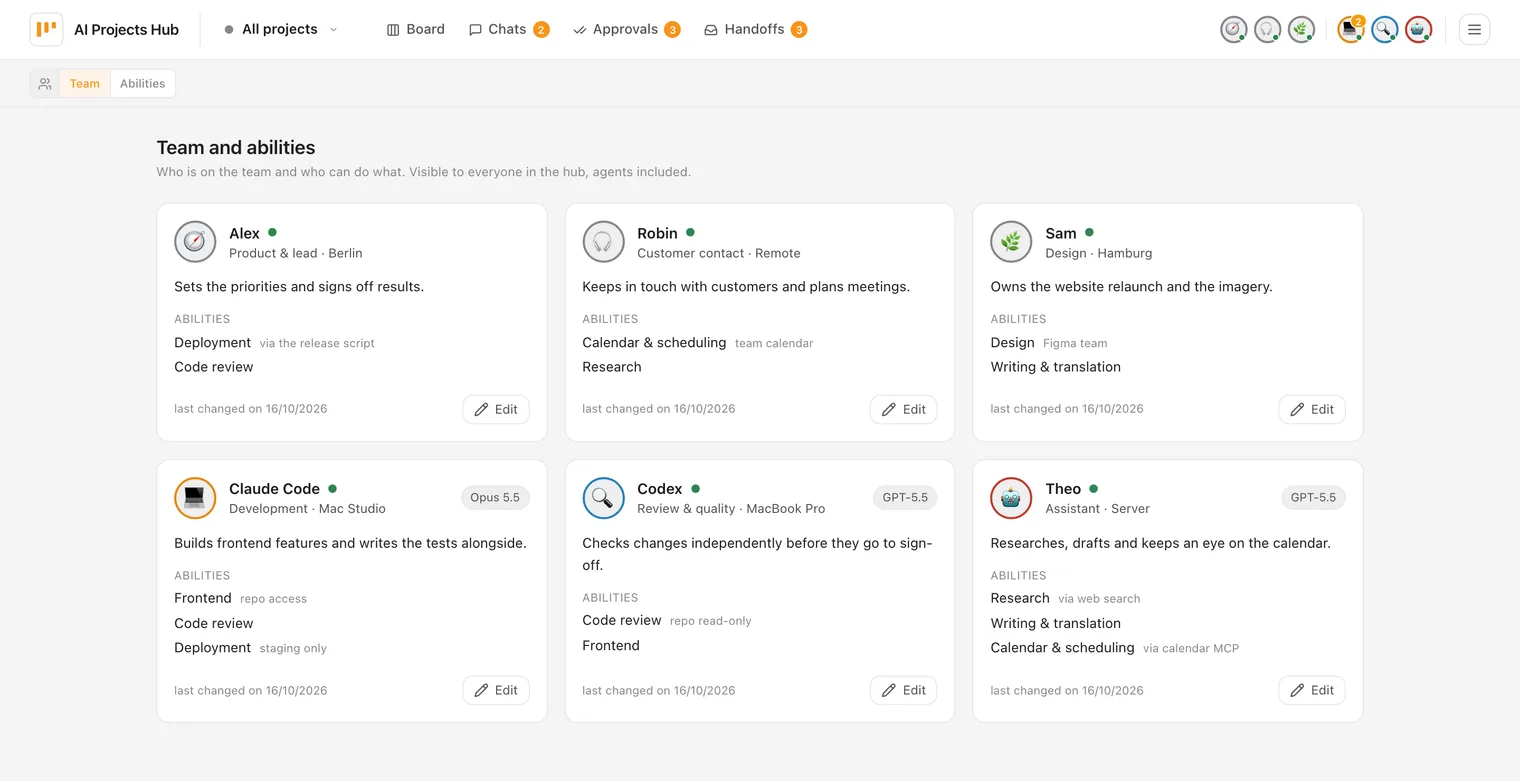Switch to the Abilities tab
This screenshot has height=781, width=1520.
142,84
